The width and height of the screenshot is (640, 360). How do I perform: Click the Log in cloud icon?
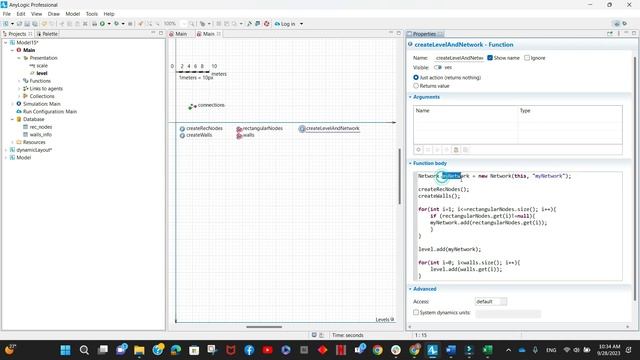277,24
